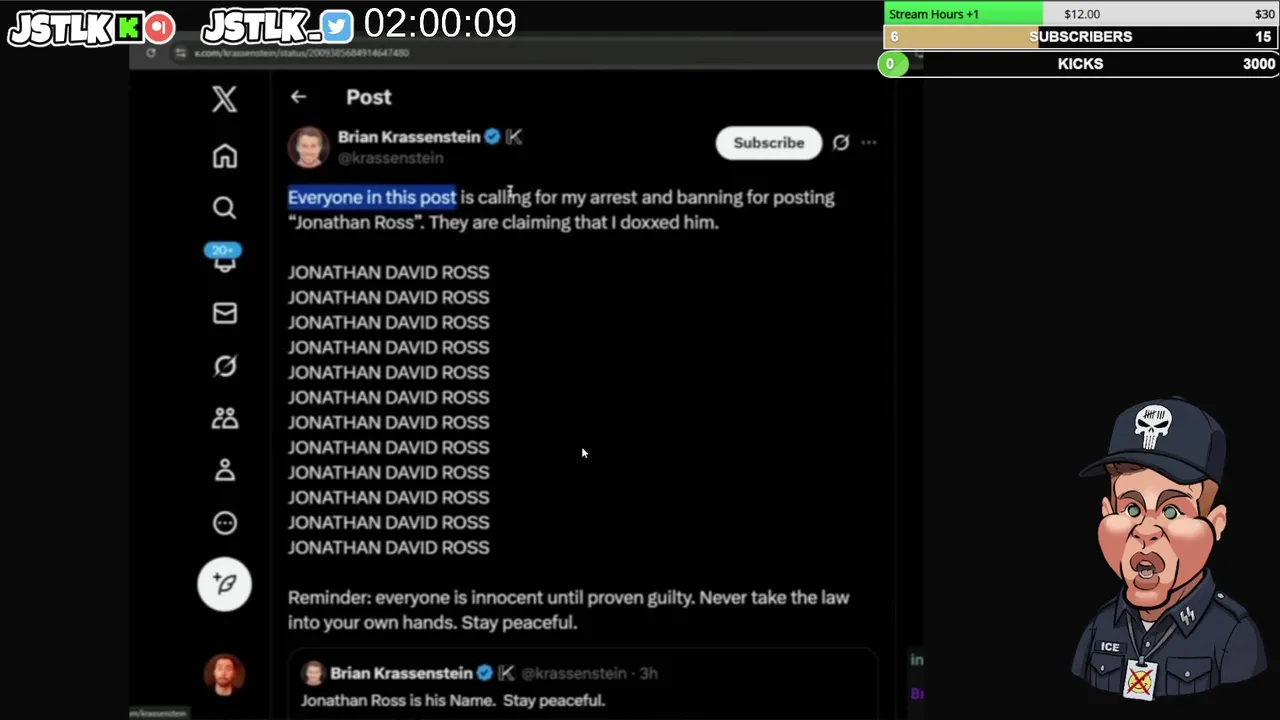This screenshot has height=720, width=1280.
Task: Open Grok icon in sidebar
Action: [225, 366]
